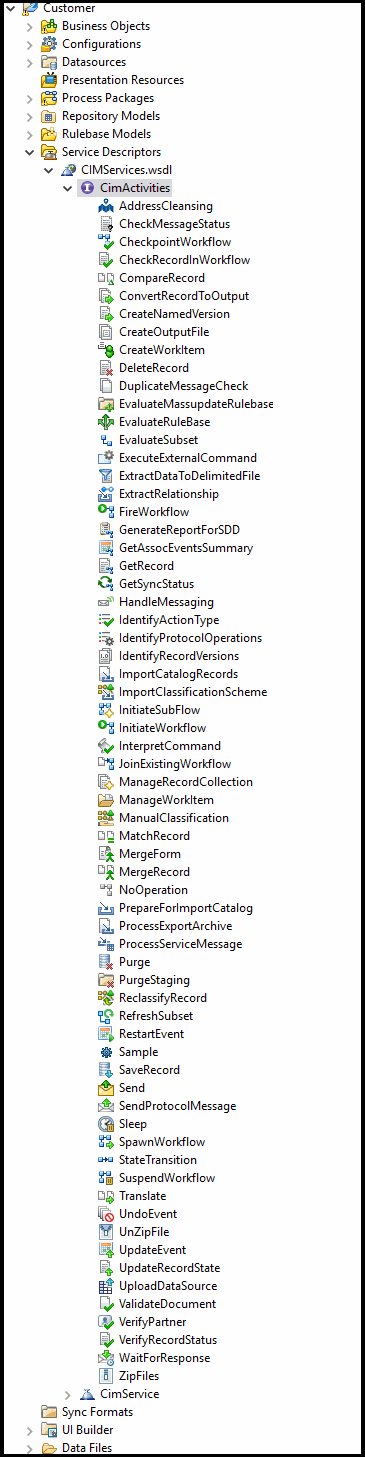Screen dimensions: 365x1457
Task: Collapse the CimActivities node
Action: point(68,188)
